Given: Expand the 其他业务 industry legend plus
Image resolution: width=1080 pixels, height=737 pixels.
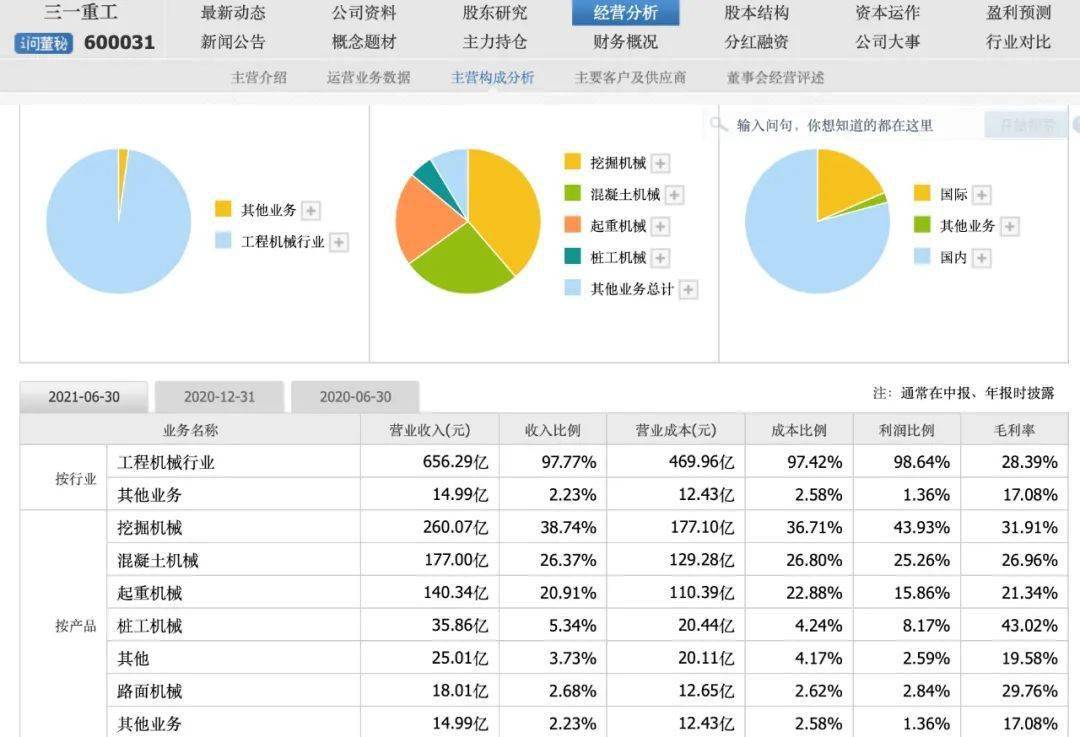Looking at the screenshot, I should tap(311, 211).
